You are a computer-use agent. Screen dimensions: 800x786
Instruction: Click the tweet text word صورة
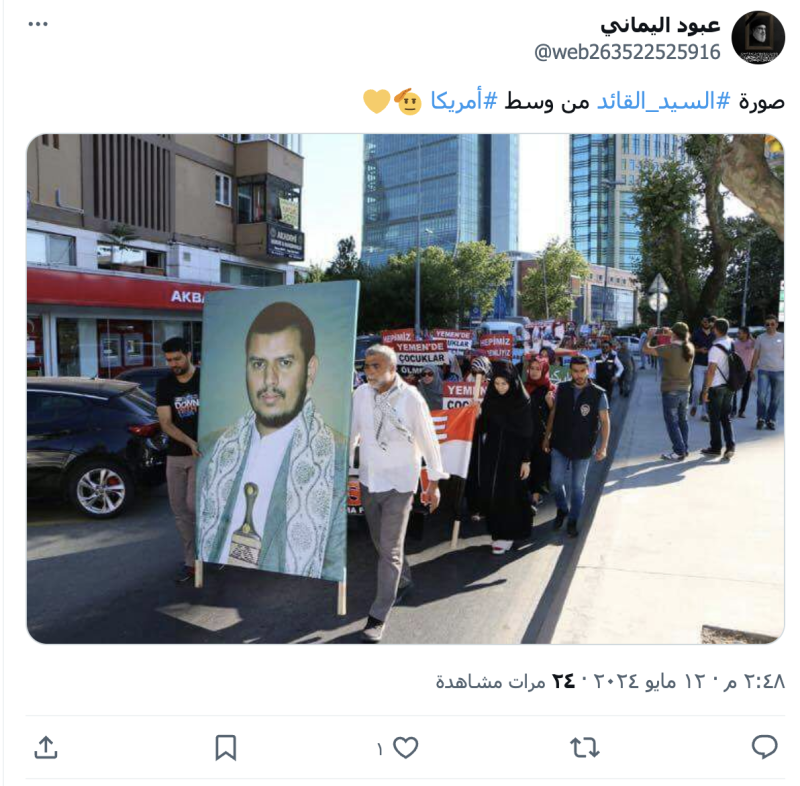(x=762, y=102)
